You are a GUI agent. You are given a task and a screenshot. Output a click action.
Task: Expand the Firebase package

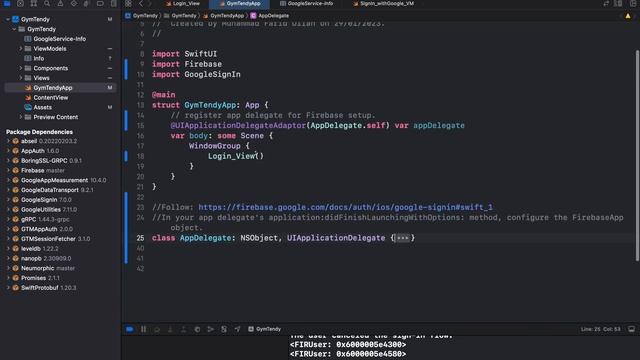pyautogui.click(x=8, y=170)
